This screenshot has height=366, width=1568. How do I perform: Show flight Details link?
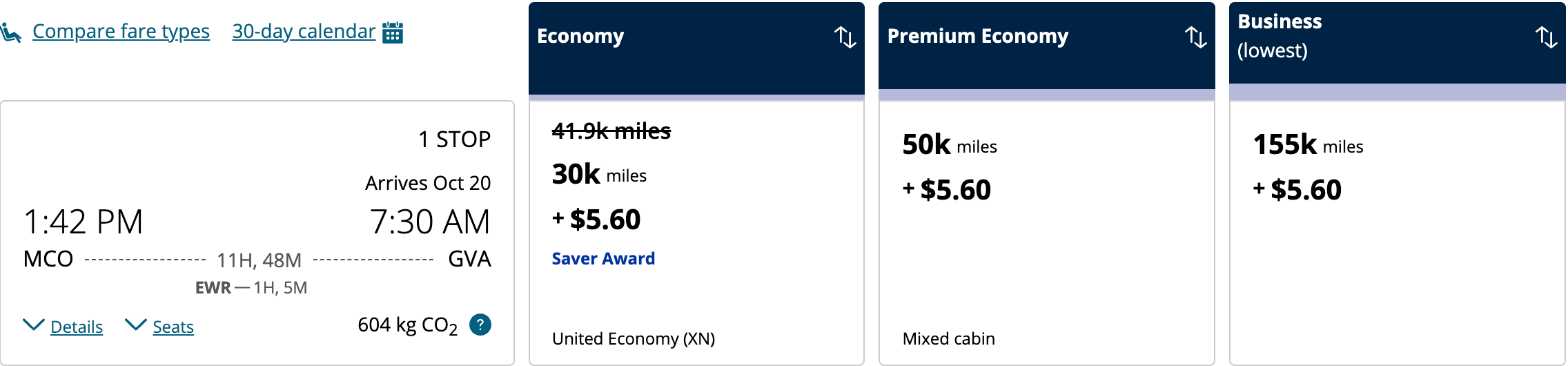(77, 327)
